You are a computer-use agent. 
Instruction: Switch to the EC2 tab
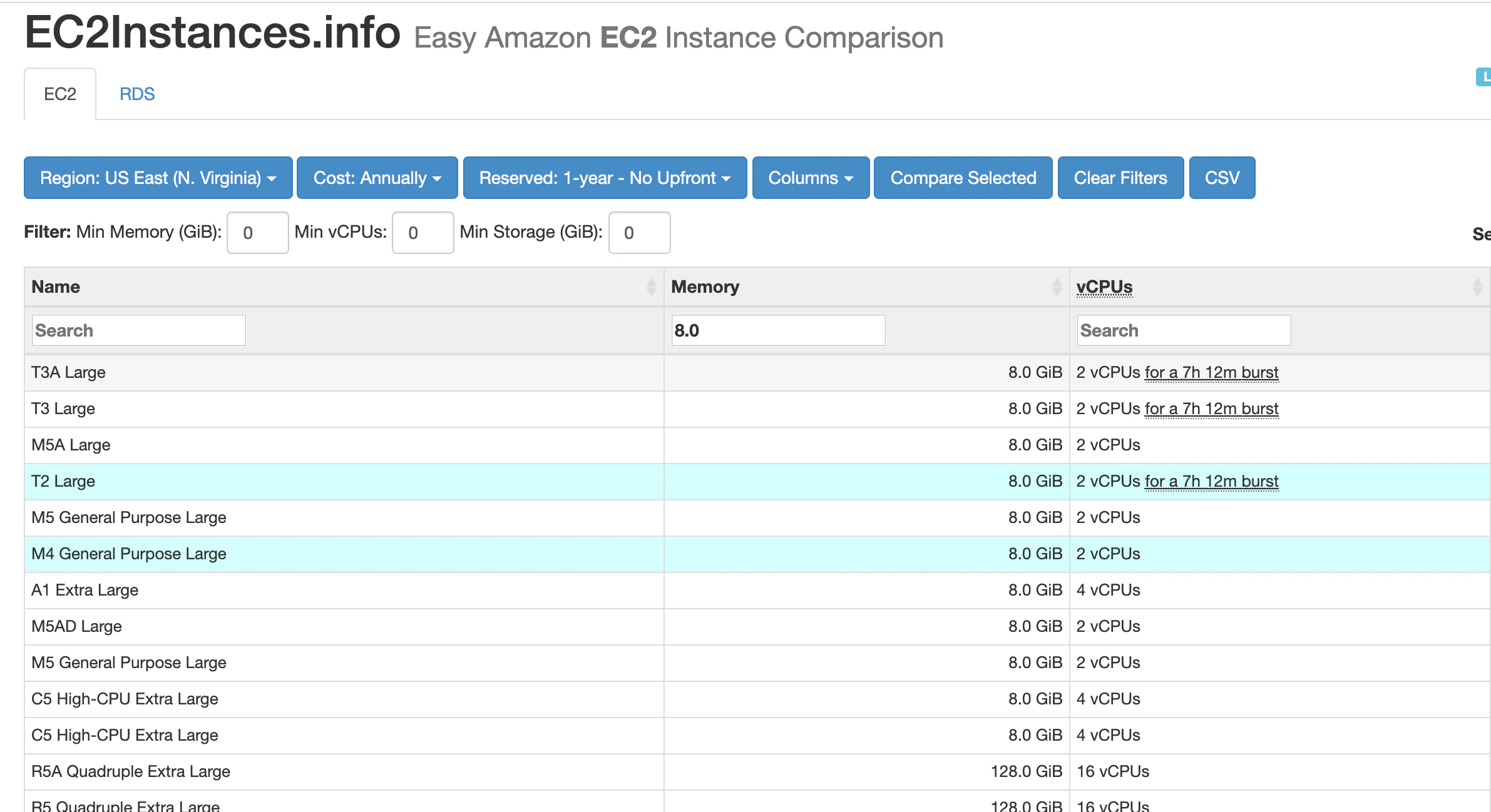tap(59, 93)
